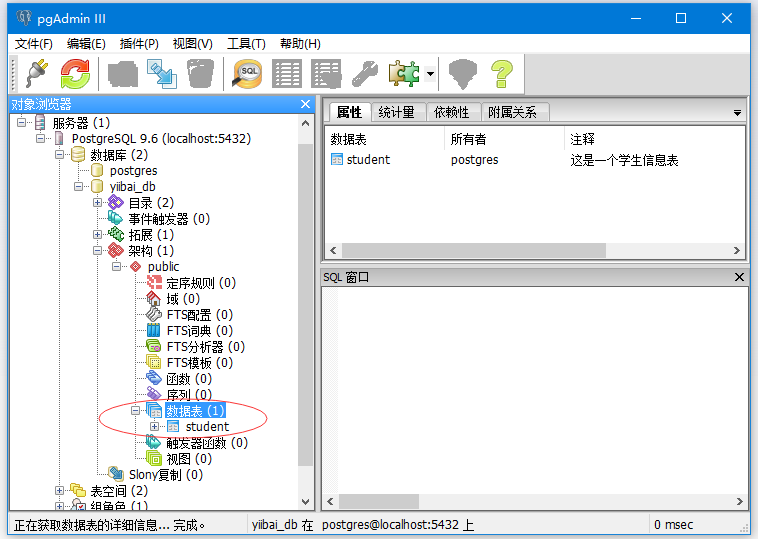The width and height of the screenshot is (758, 539).
Task: Select the student row in properties list
Action: click(368, 160)
